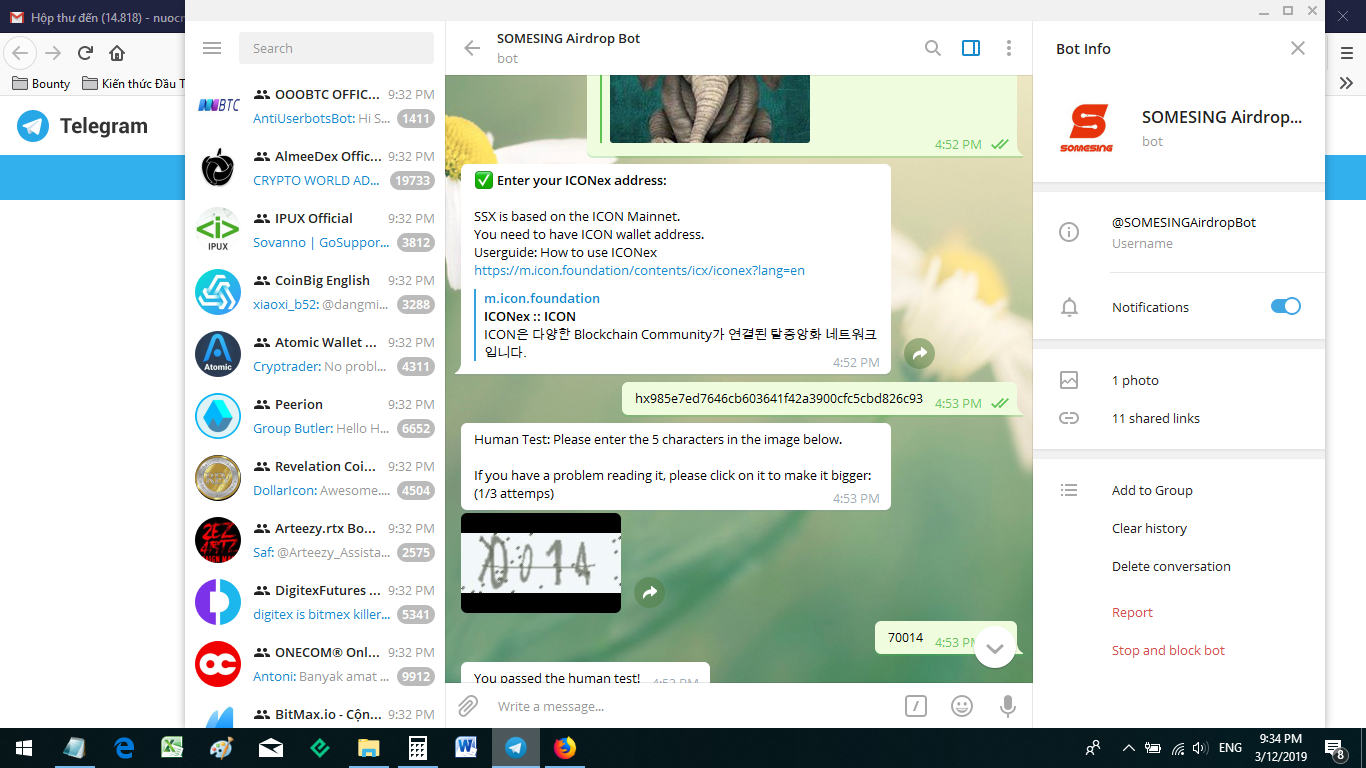
Task: Click the browser forward arrow
Action: coord(53,52)
